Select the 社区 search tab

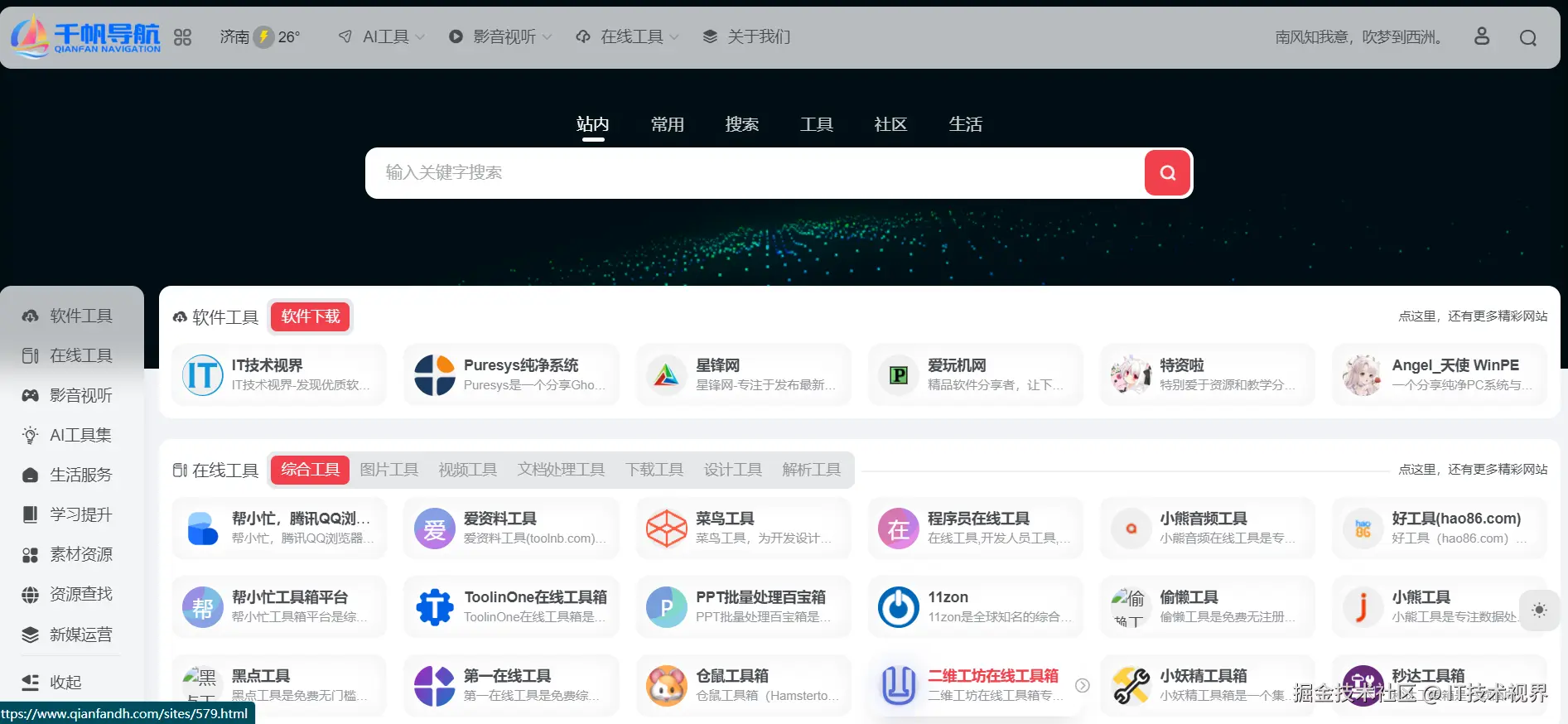891,124
